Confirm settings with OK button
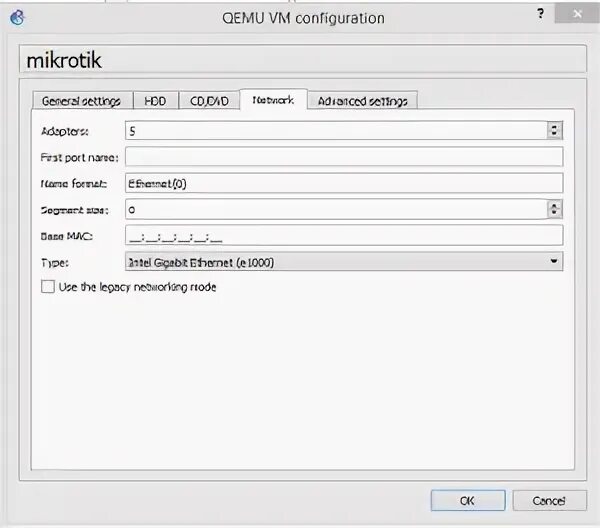 coord(468,500)
